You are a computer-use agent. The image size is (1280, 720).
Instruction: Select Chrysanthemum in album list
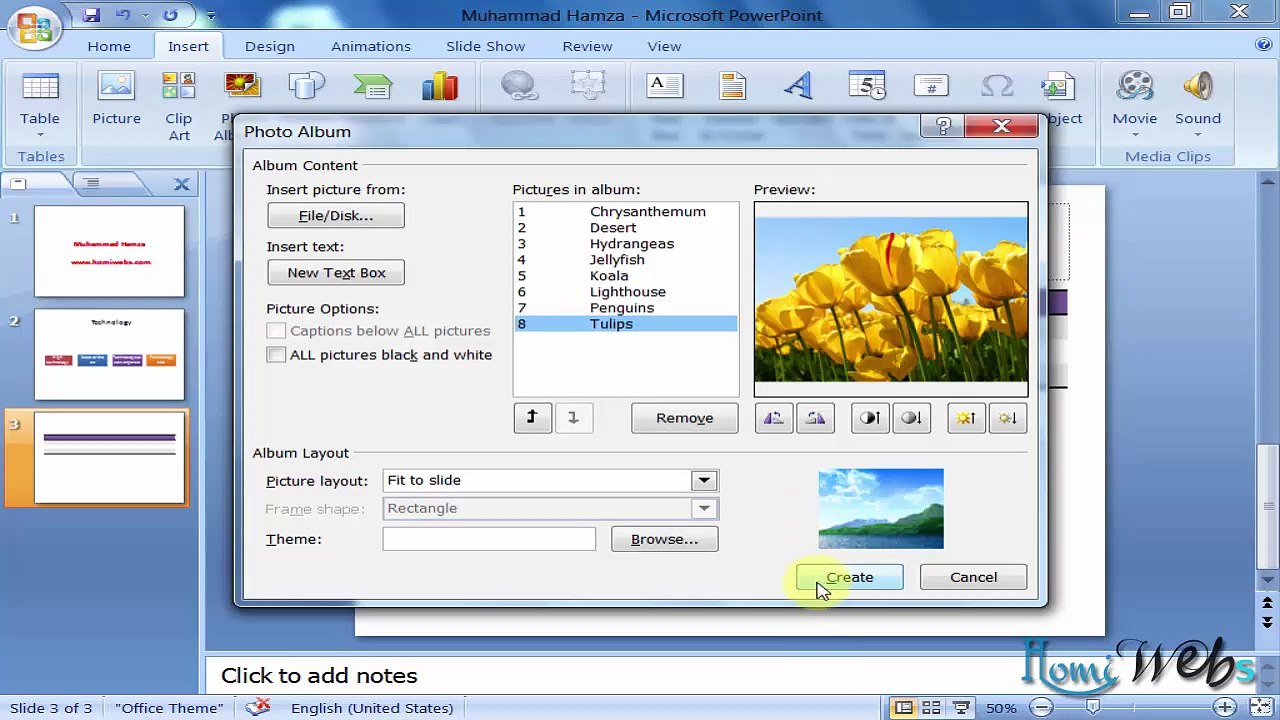625,211
